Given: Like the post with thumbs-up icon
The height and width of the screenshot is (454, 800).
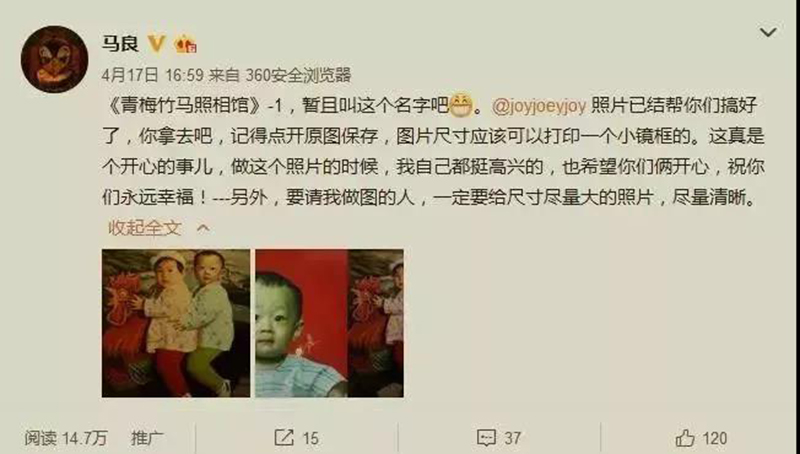Looking at the screenshot, I should coord(685,438).
